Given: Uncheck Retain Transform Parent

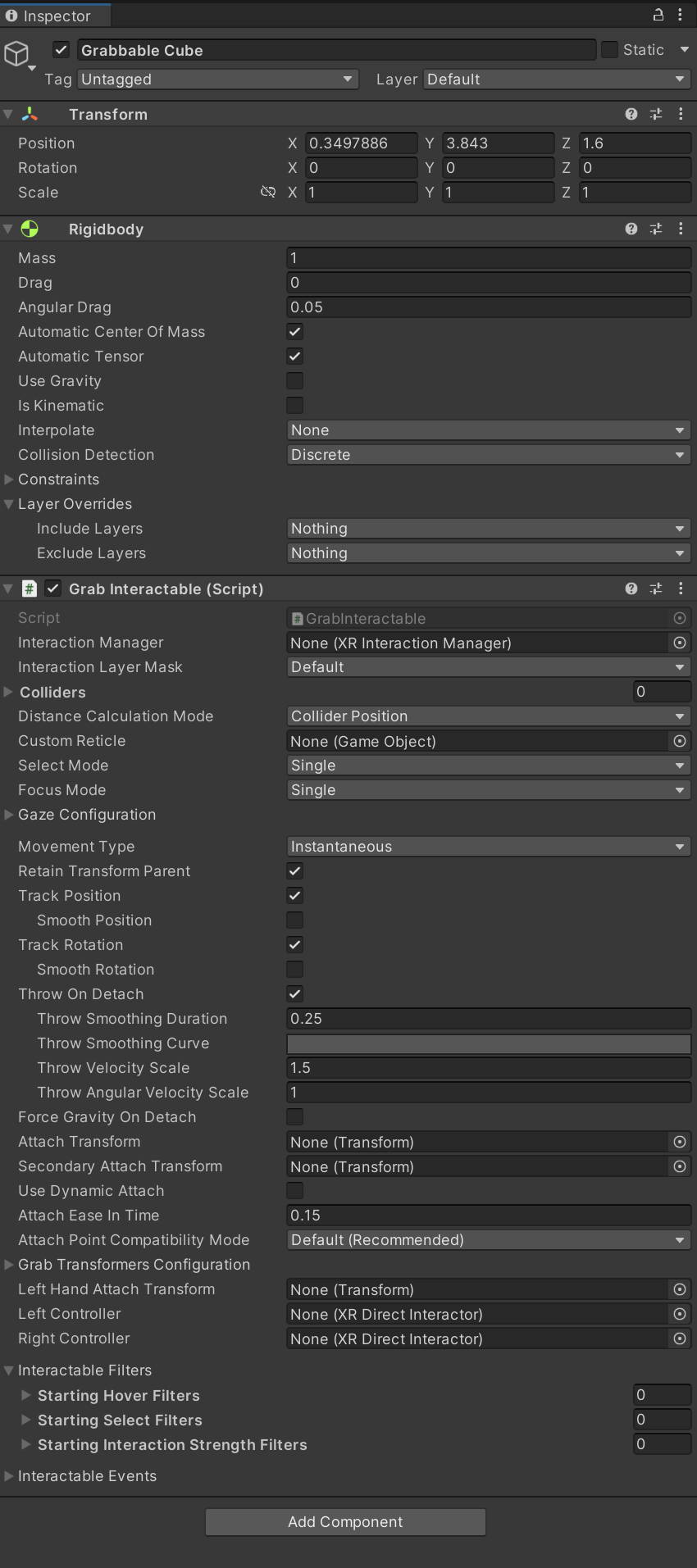Looking at the screenshot, I should pyautogui.click(x=295, y=870).
